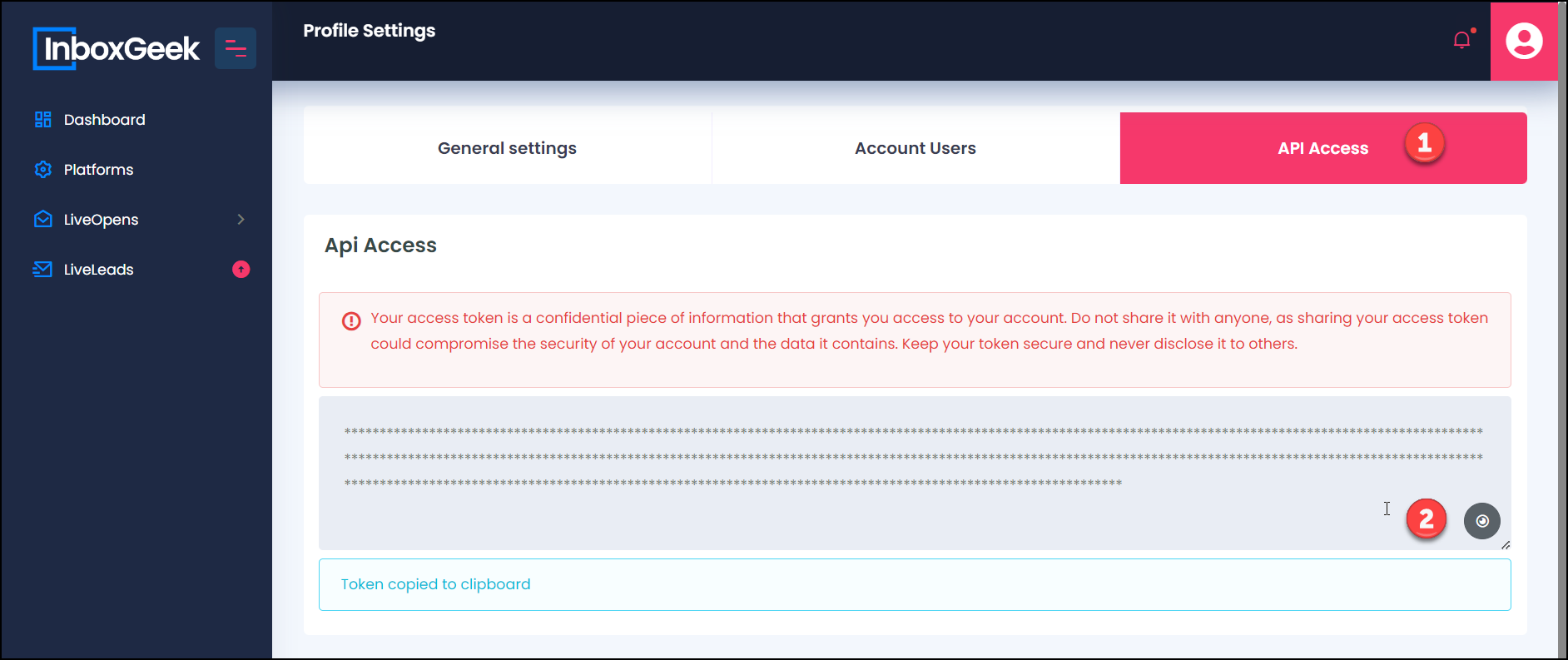Viewport: 1568px width, 660px height.
Task: Click the InboxGeek logo
Action: (x=116, y=48)
